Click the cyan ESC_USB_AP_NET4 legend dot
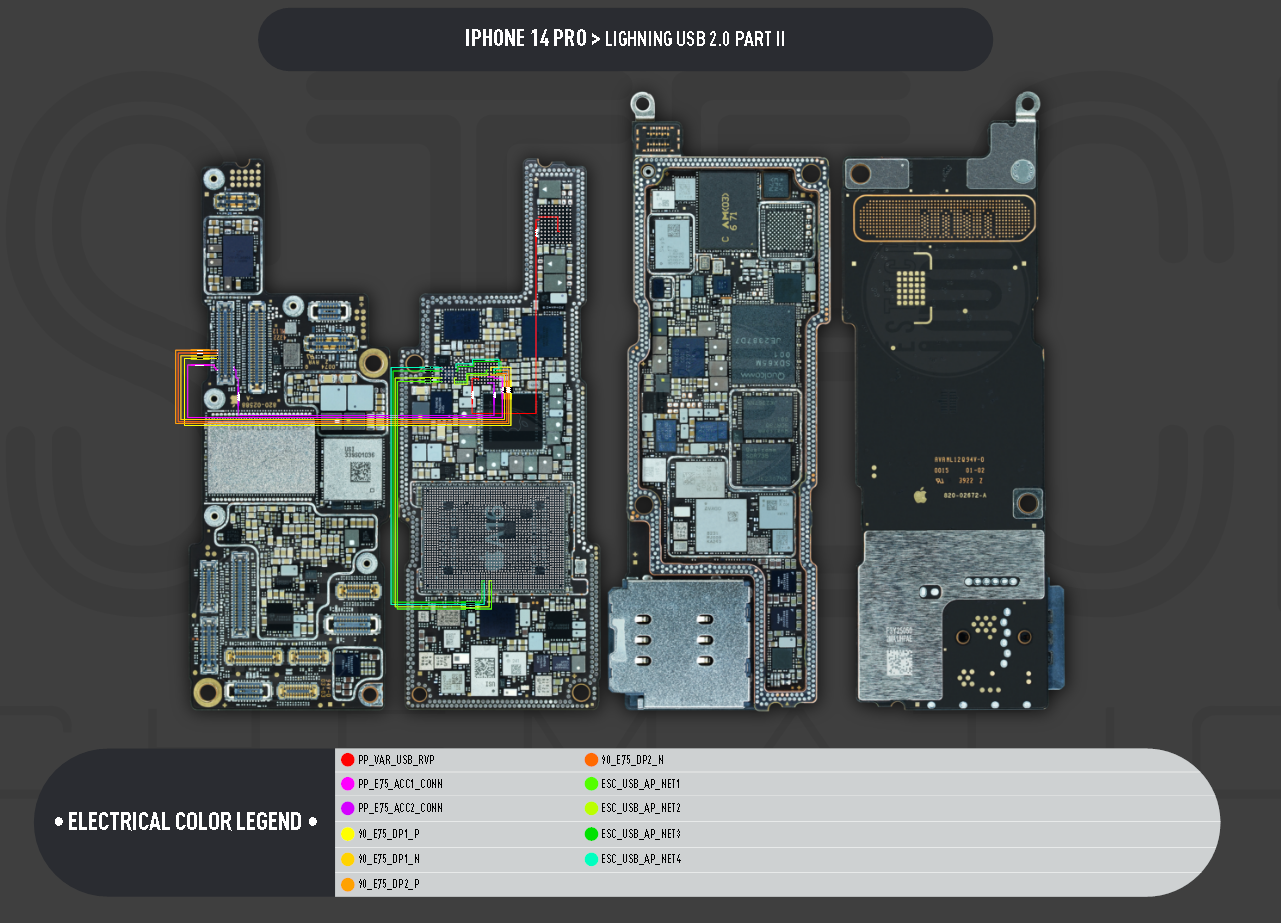1281x923 pixels. (591, 859)
